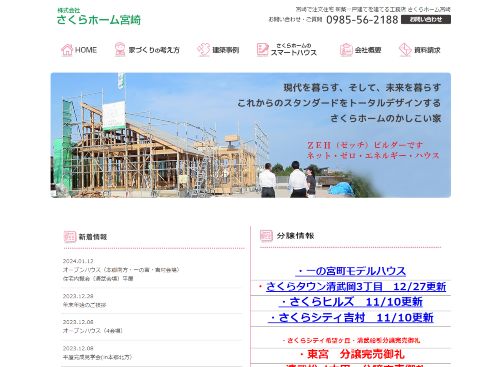Open the 年末年始のご挨拶 news item
The image size is (500, 367).
(85, 305)
